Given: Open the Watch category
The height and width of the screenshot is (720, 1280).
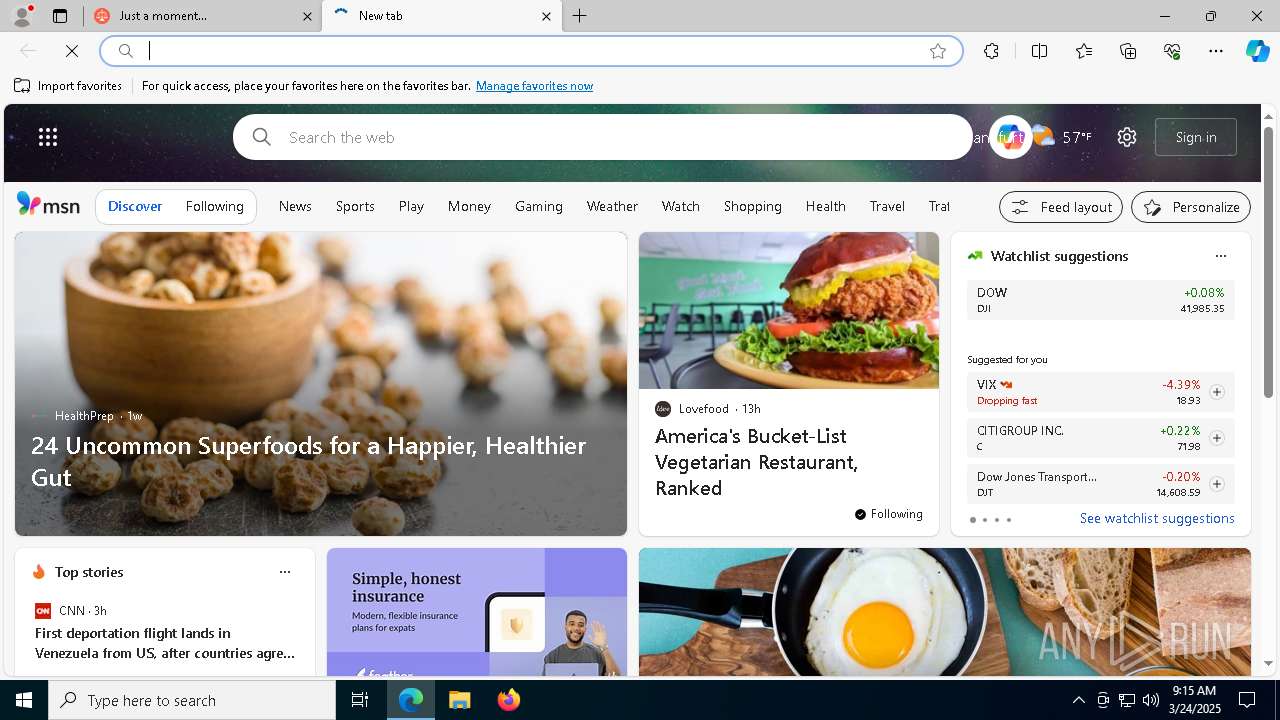Looking at the screenshot, I should click(681, 206).
